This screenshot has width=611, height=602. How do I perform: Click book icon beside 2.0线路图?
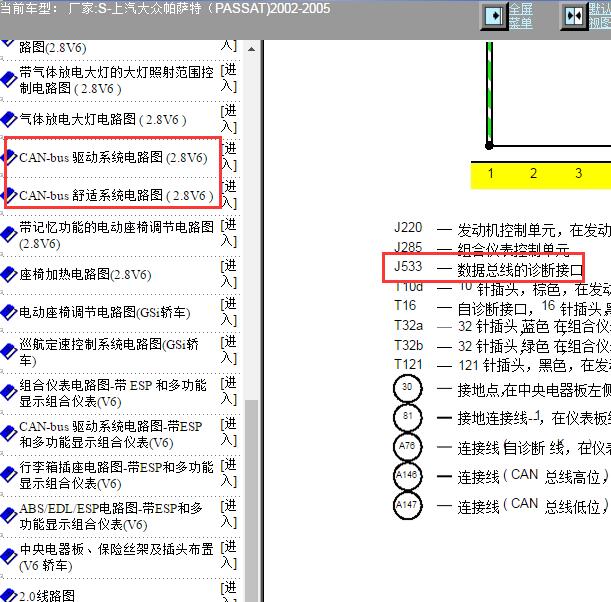[8, 595]
